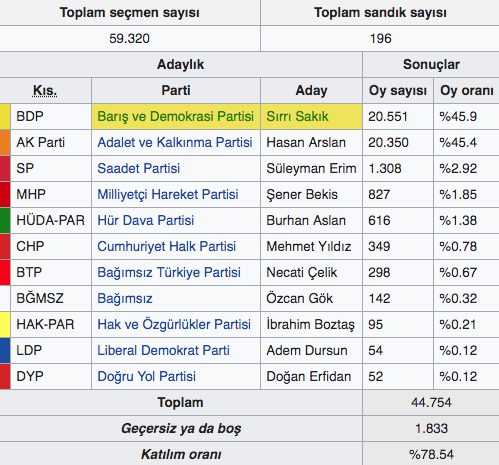Open the Hak ve Özgürlükler Partisi link
Viewport: 499px width, 465px height.
174,324
